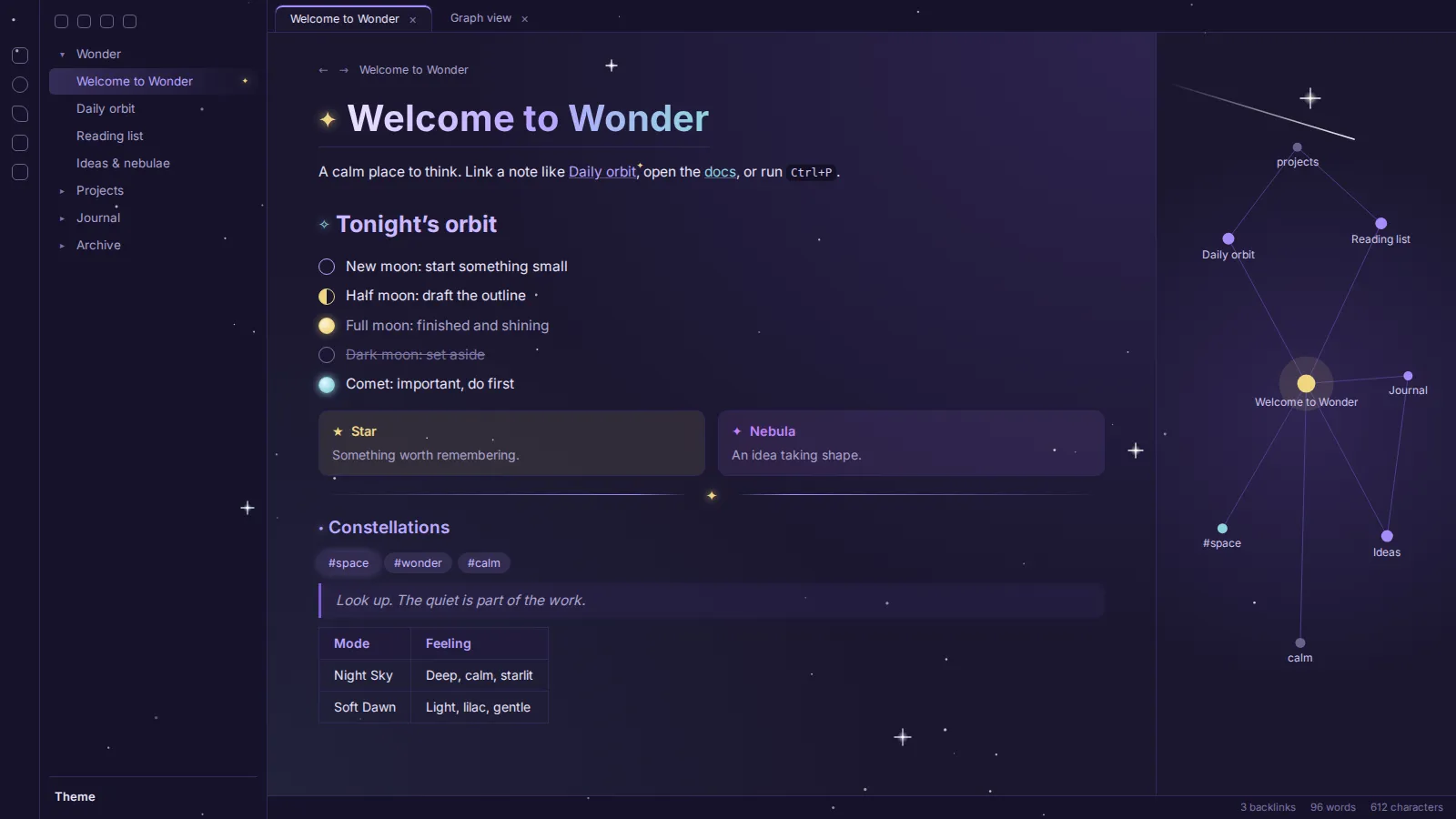Toggle the New moon task checkbox

[x=327, y=267]
